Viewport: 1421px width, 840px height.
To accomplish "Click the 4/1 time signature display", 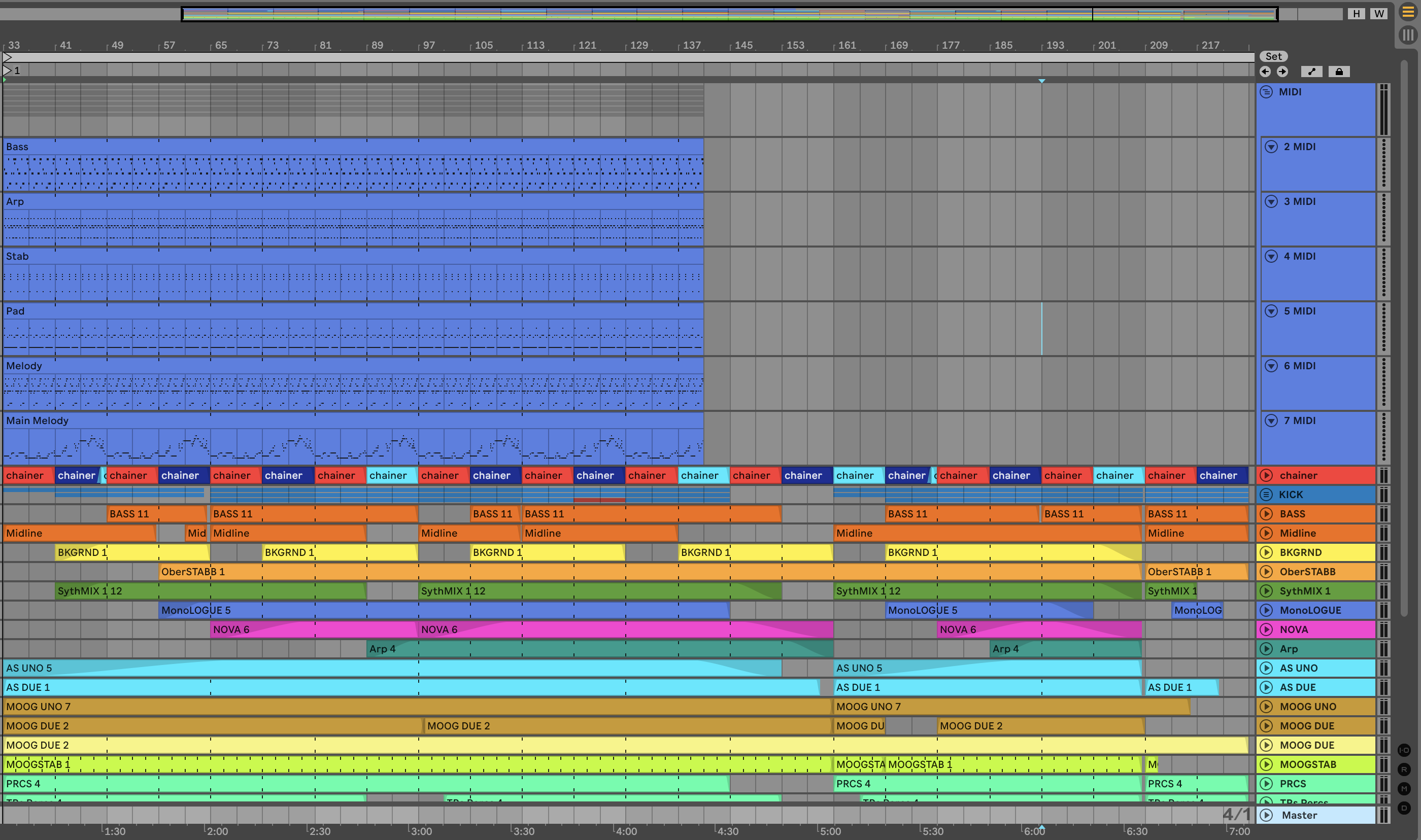I will click(1236, 814).
